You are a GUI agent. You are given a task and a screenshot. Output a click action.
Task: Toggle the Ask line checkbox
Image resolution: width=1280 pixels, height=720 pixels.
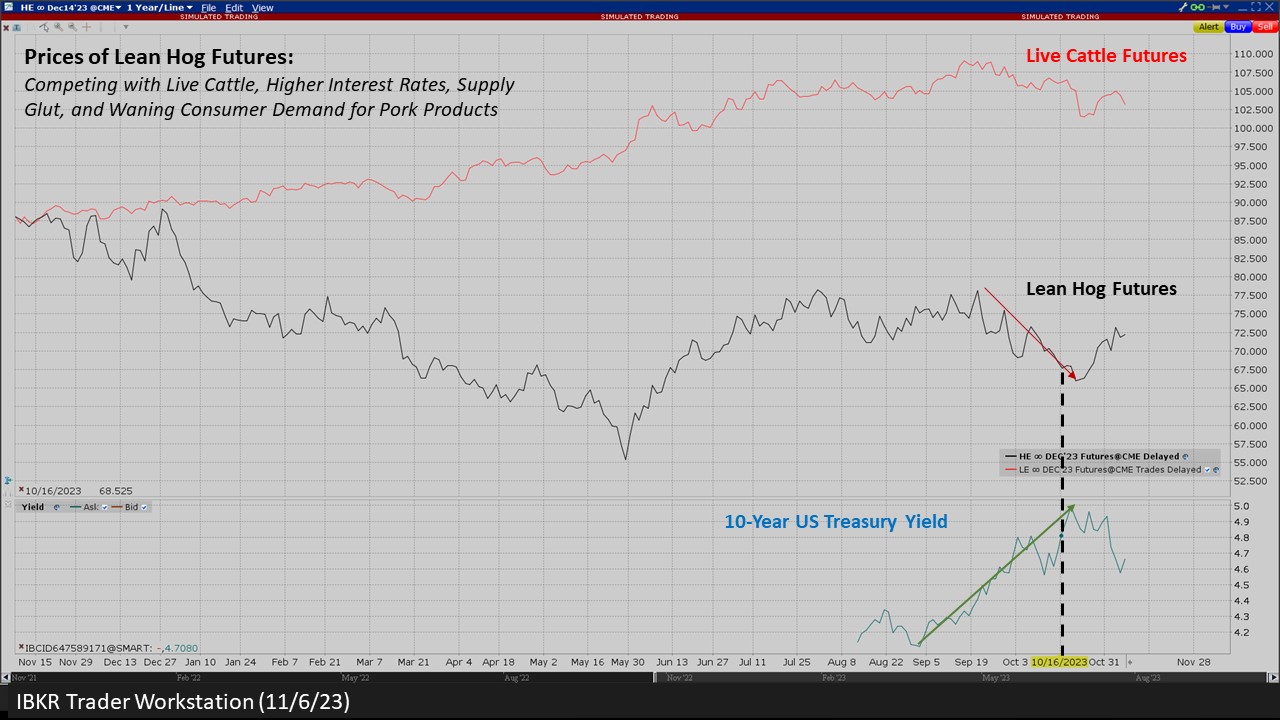click(x=104, y=507)
